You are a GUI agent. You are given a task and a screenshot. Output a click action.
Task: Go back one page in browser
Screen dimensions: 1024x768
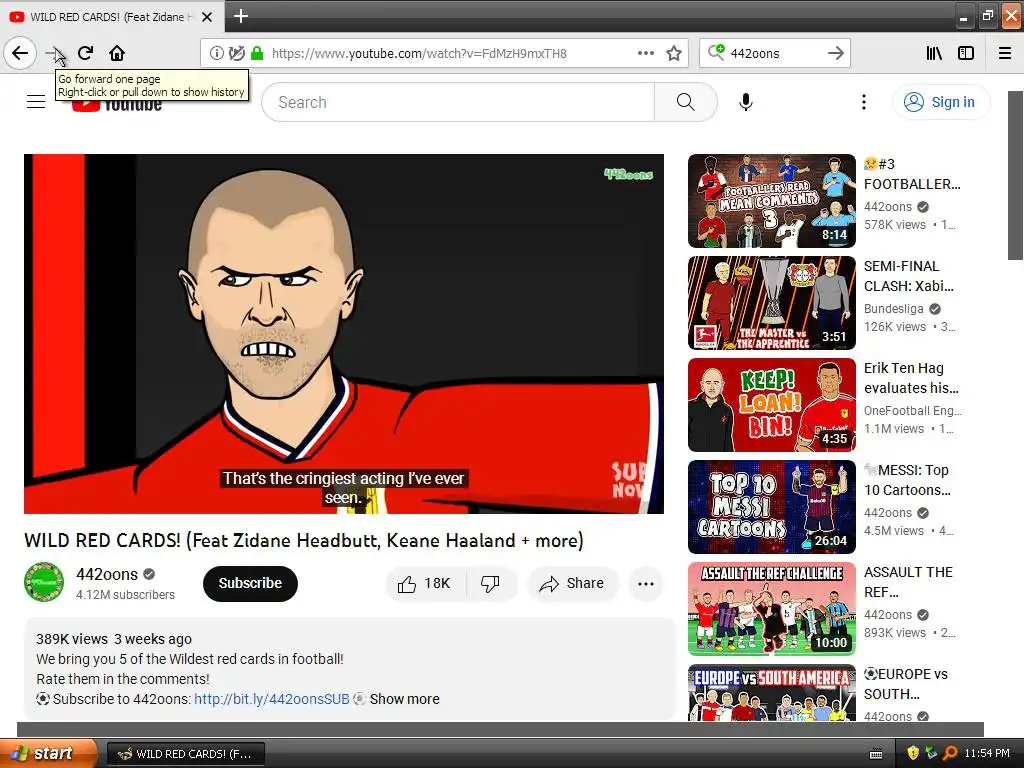[x=20, y=53]
